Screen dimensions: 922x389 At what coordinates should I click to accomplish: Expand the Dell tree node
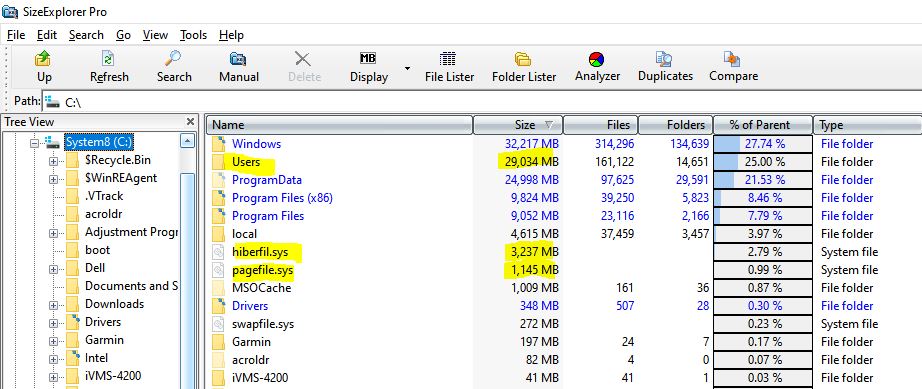(54, 269)
